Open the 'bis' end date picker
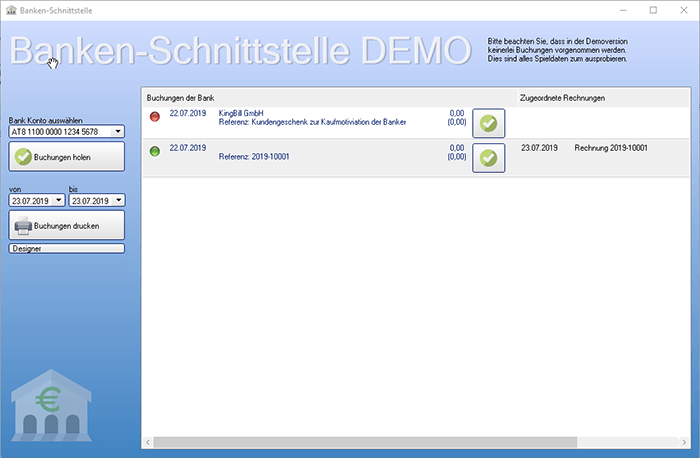 tap(118, 200)
